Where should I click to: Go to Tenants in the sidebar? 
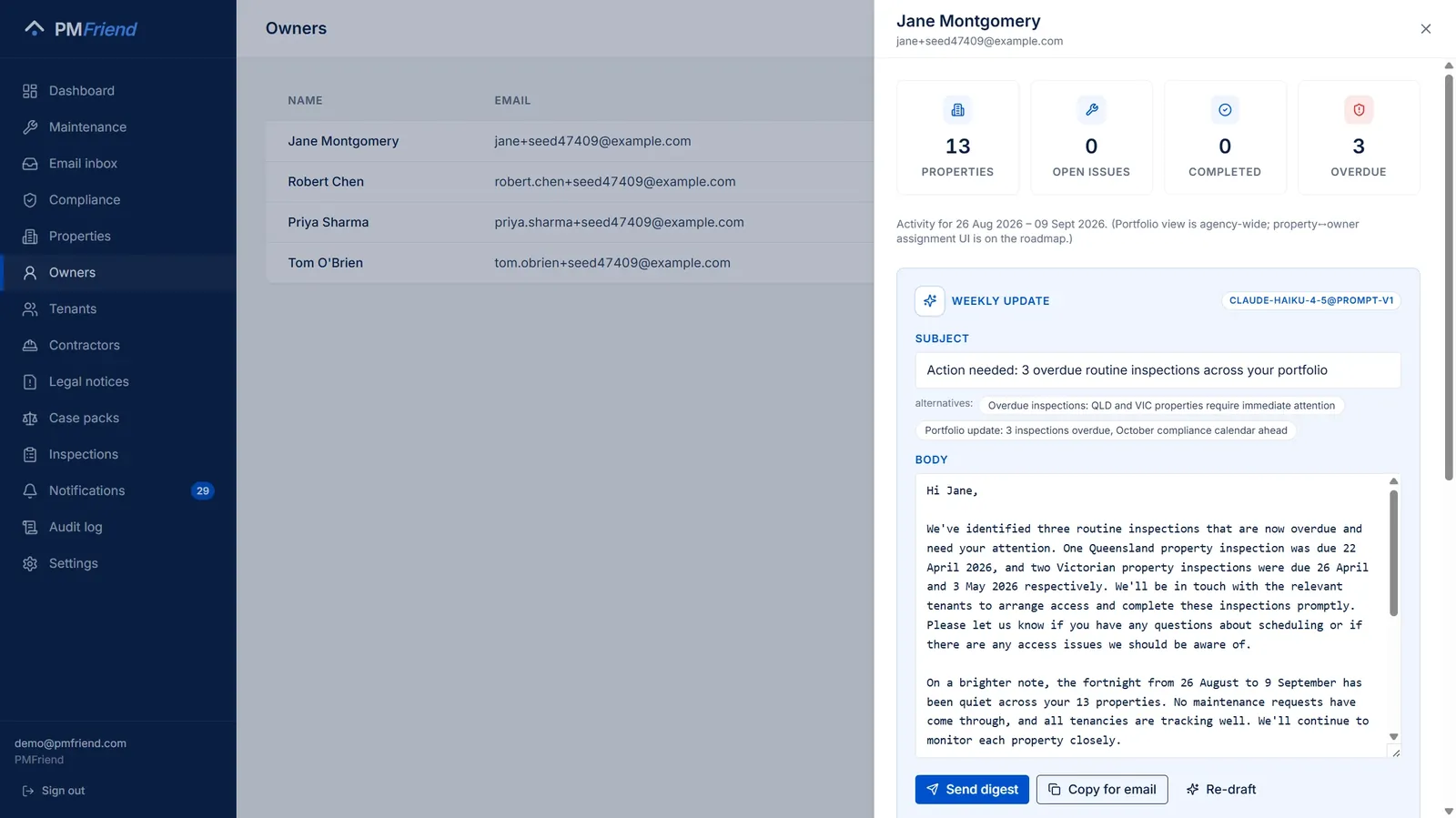[118, 309]
